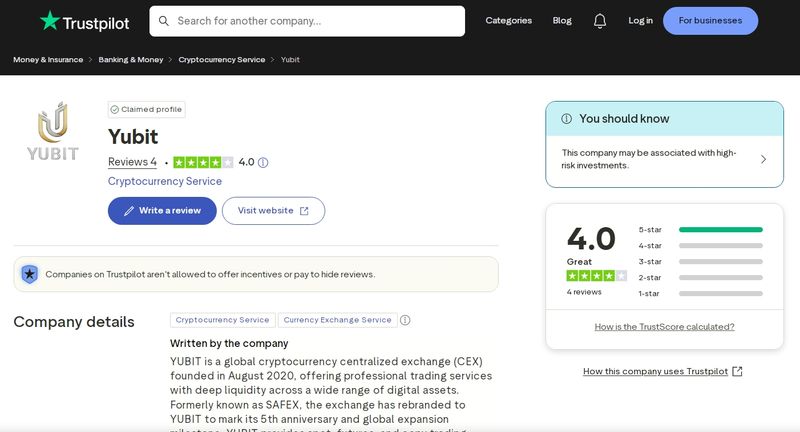Screen dimensions: 800x432
Task: Open the Cryptocurrency Service category link
Action: click(x=165, y=181)
